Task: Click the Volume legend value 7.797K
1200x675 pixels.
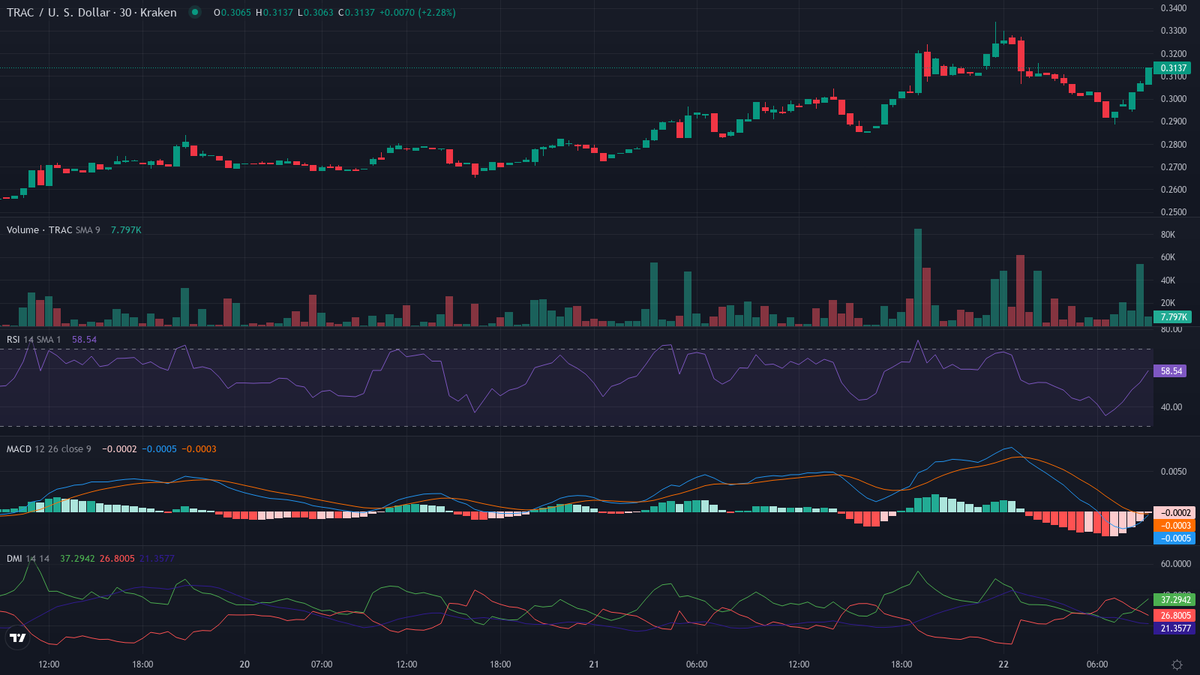Action: point(126,230)
